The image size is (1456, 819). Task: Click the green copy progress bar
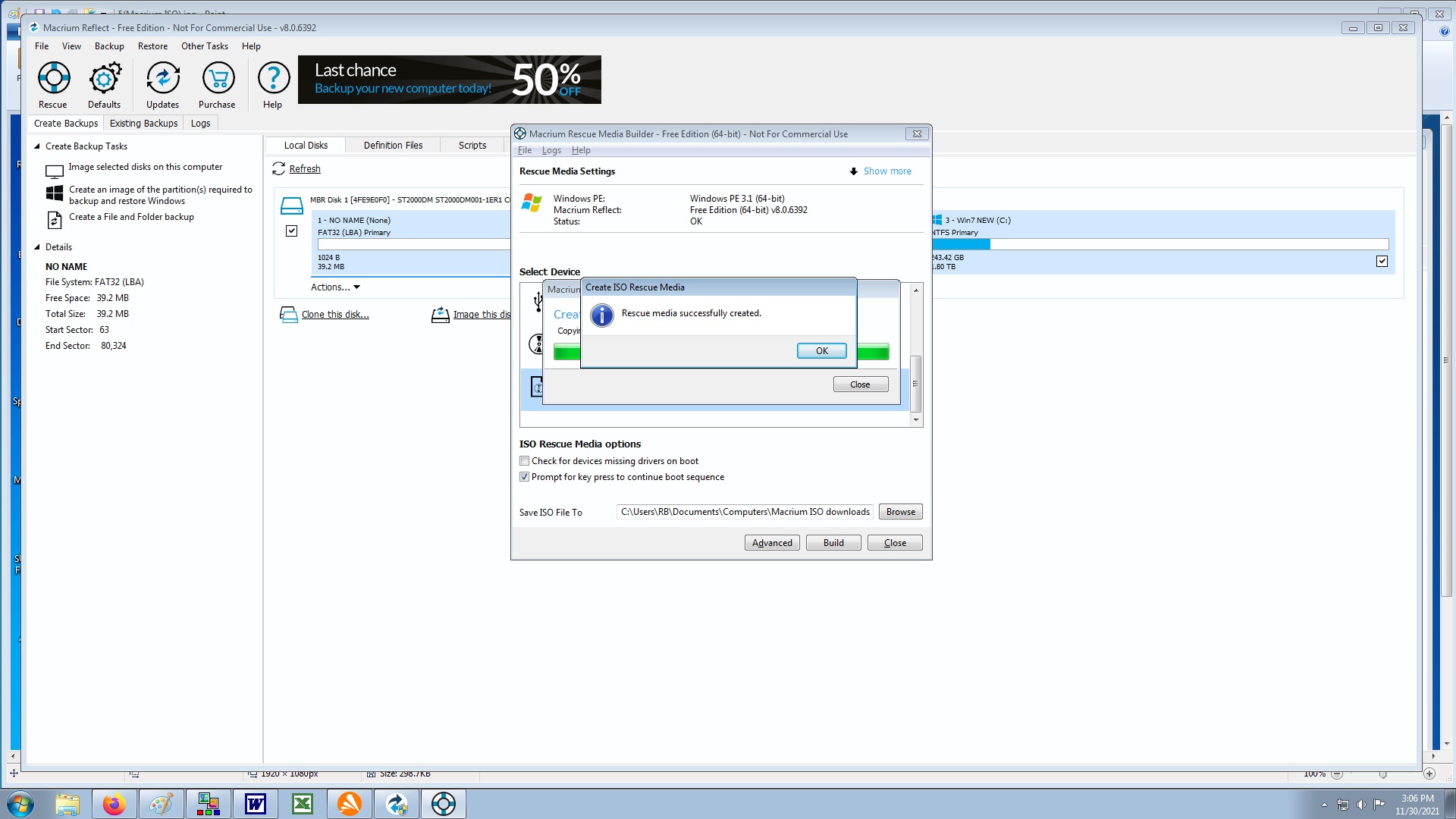pyautogui.click(x=873, y=352)
